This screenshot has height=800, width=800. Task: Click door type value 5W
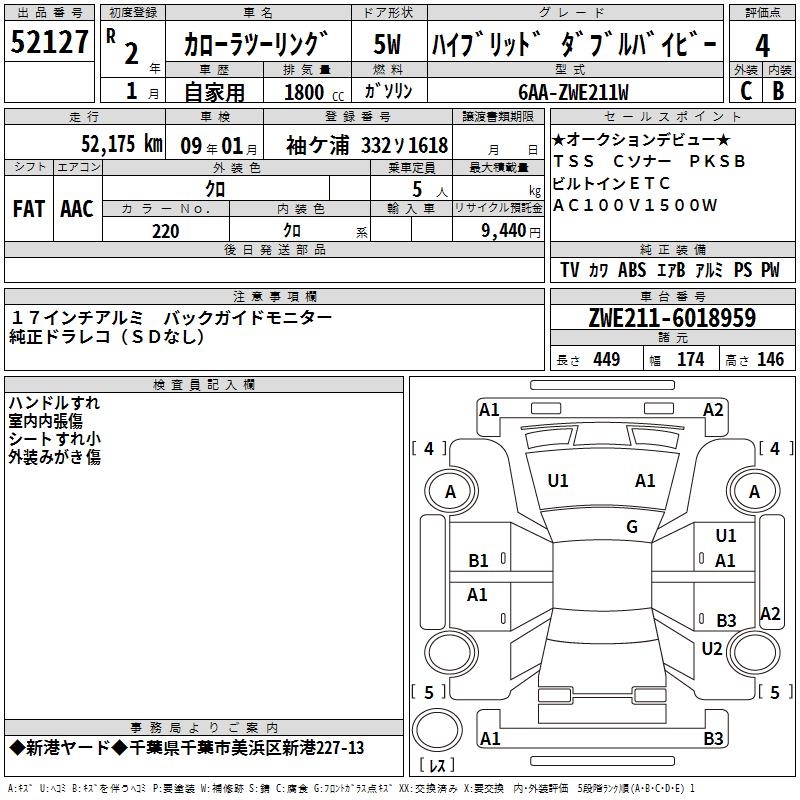click(387, 44)
